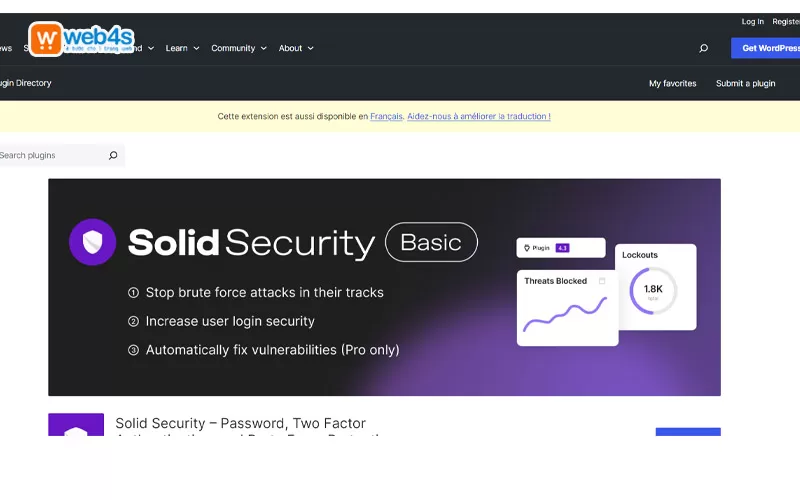Screen dimensions: 800x500
Task: Click the Basic badge in banner
Action: pyautogui.click(x=431, y=242)
